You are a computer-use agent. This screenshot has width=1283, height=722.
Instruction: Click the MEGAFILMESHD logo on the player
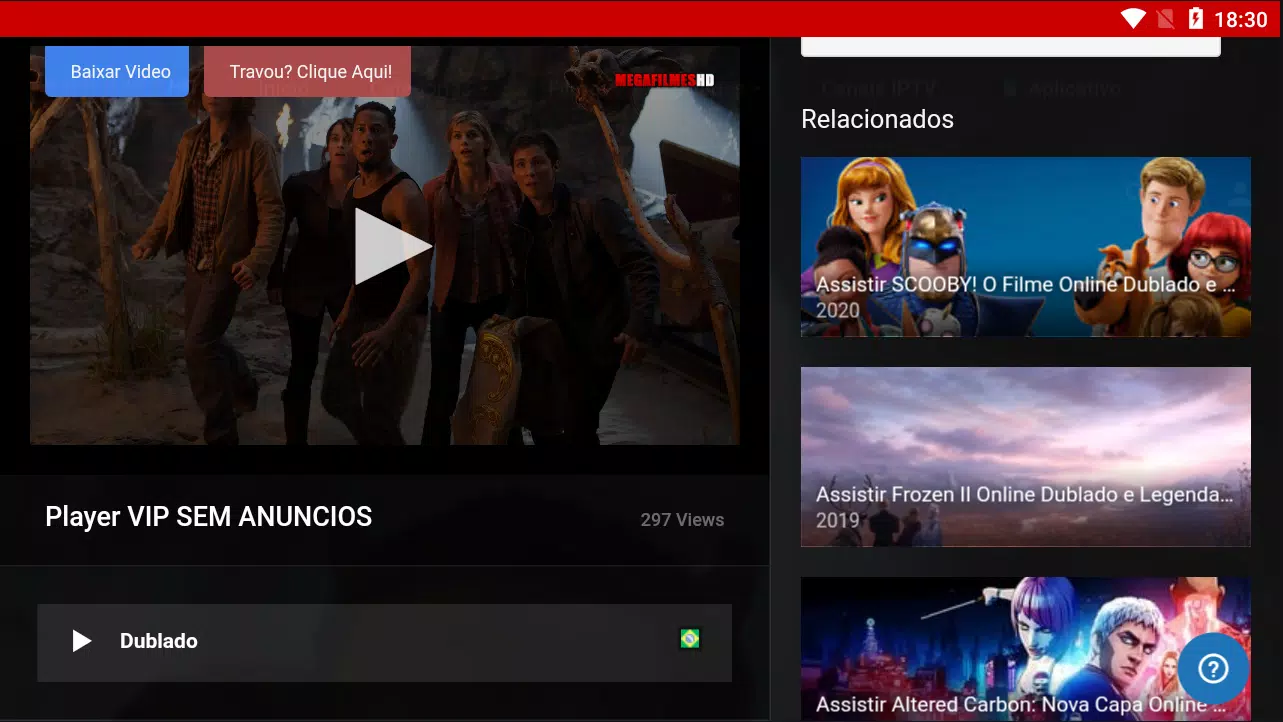[664, 80]
